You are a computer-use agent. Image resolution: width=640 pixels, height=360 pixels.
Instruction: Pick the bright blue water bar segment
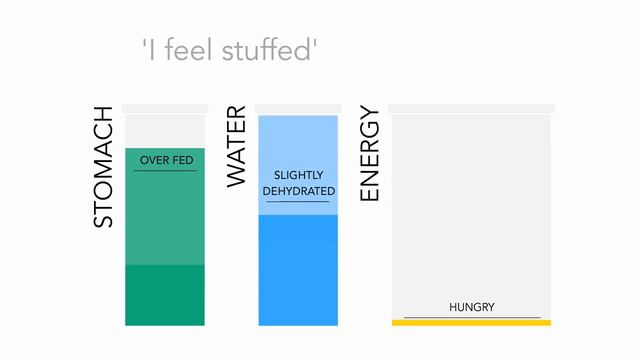coord(298,270)
